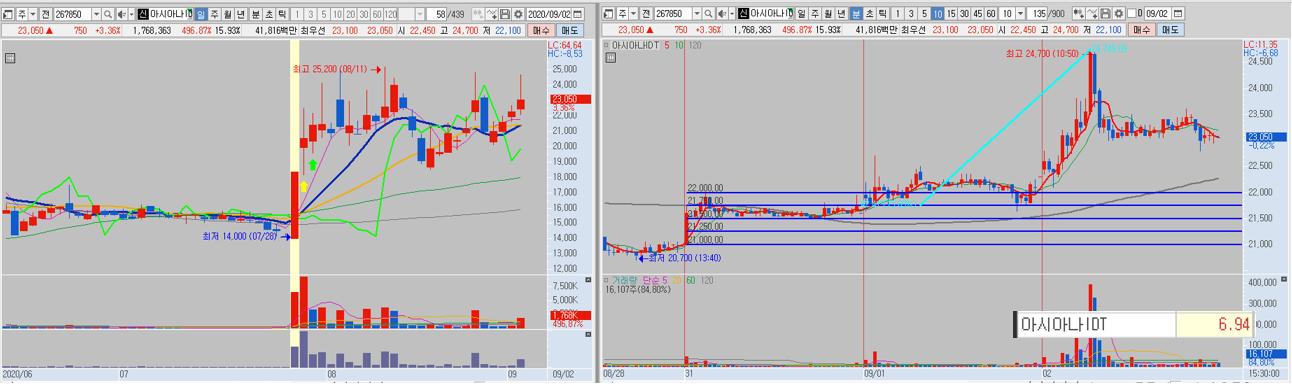Viewport: 1292px width, 386px height.
Task: Choose 30-minute interval button in right chart
Action: (964, 14)
